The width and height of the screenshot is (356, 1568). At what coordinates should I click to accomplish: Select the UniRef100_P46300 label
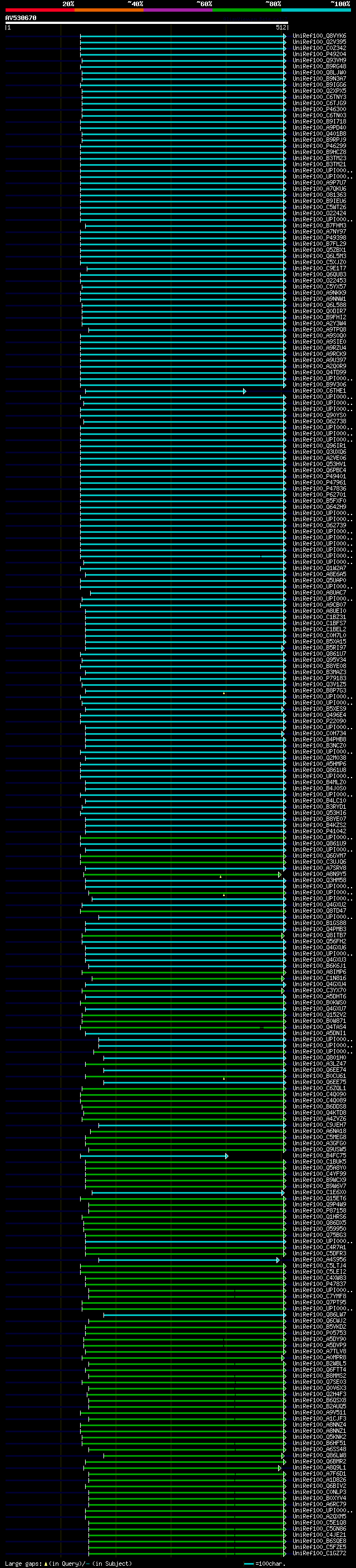click(319, 109)
